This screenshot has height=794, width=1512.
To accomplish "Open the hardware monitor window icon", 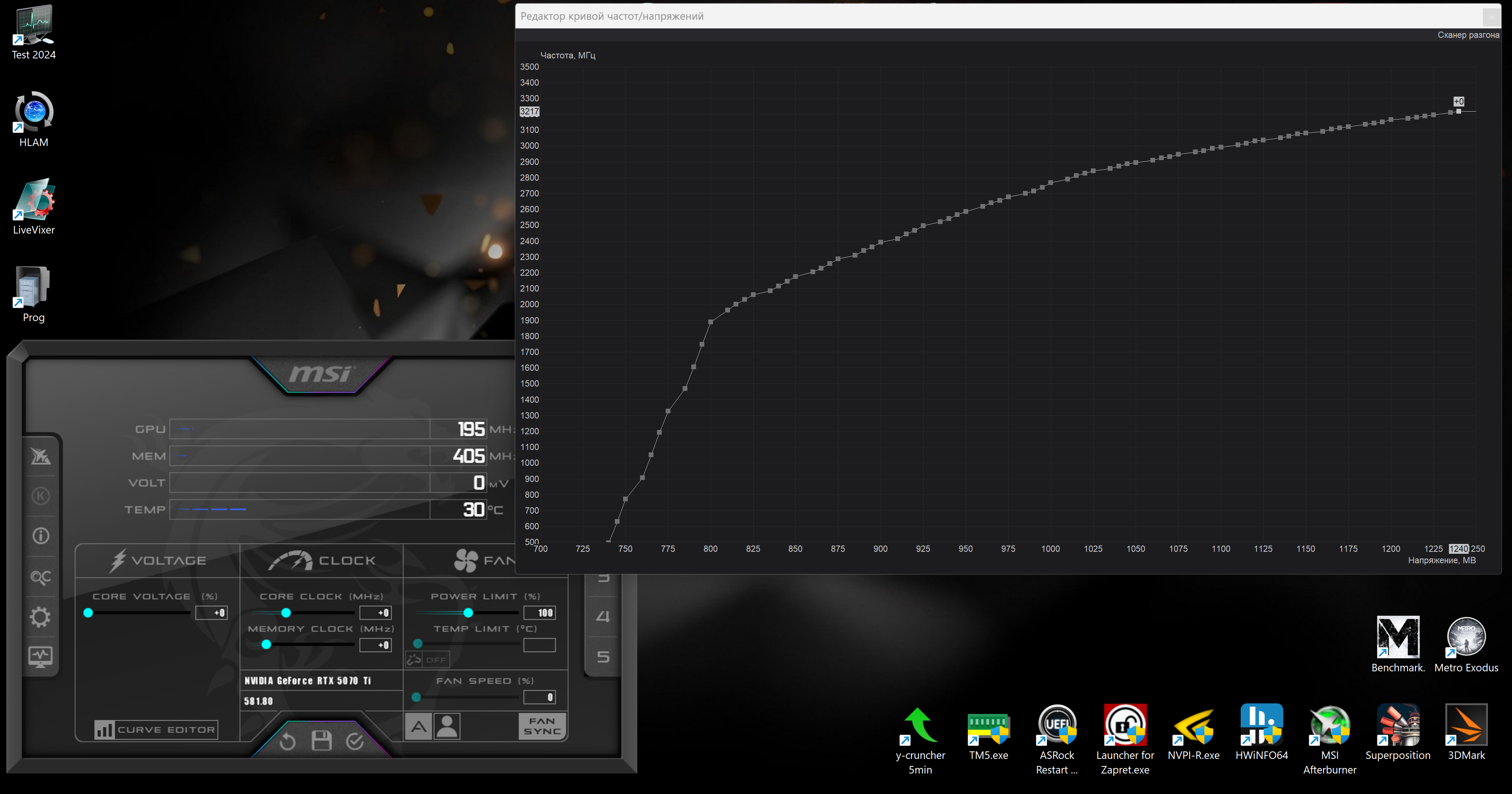I will click(41, 657).
